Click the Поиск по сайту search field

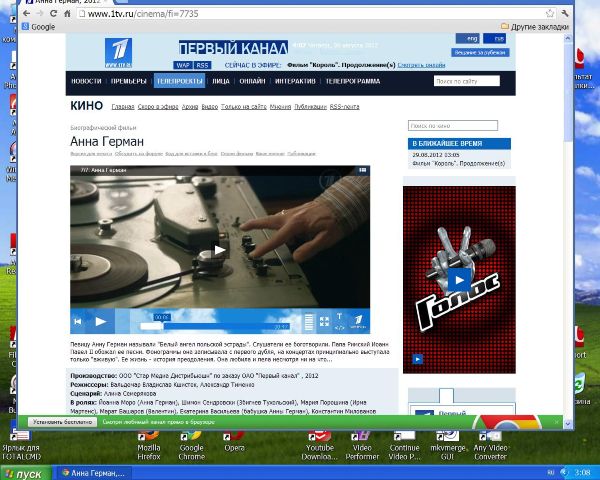(466, 81)
